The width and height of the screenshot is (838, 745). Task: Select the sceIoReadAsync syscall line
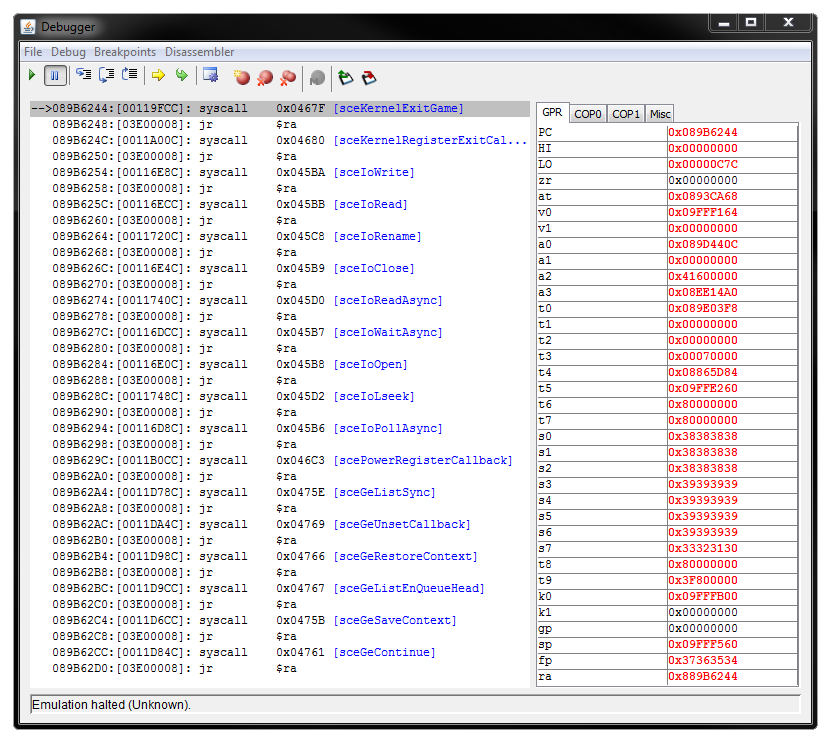[280, 301]
